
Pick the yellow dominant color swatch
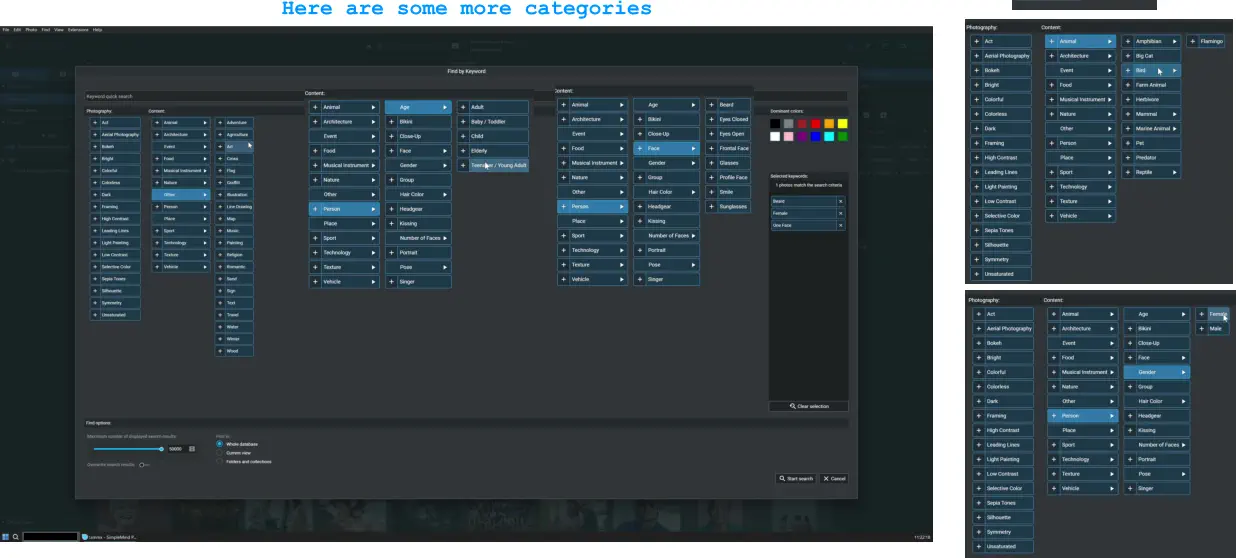pos(842,123)
